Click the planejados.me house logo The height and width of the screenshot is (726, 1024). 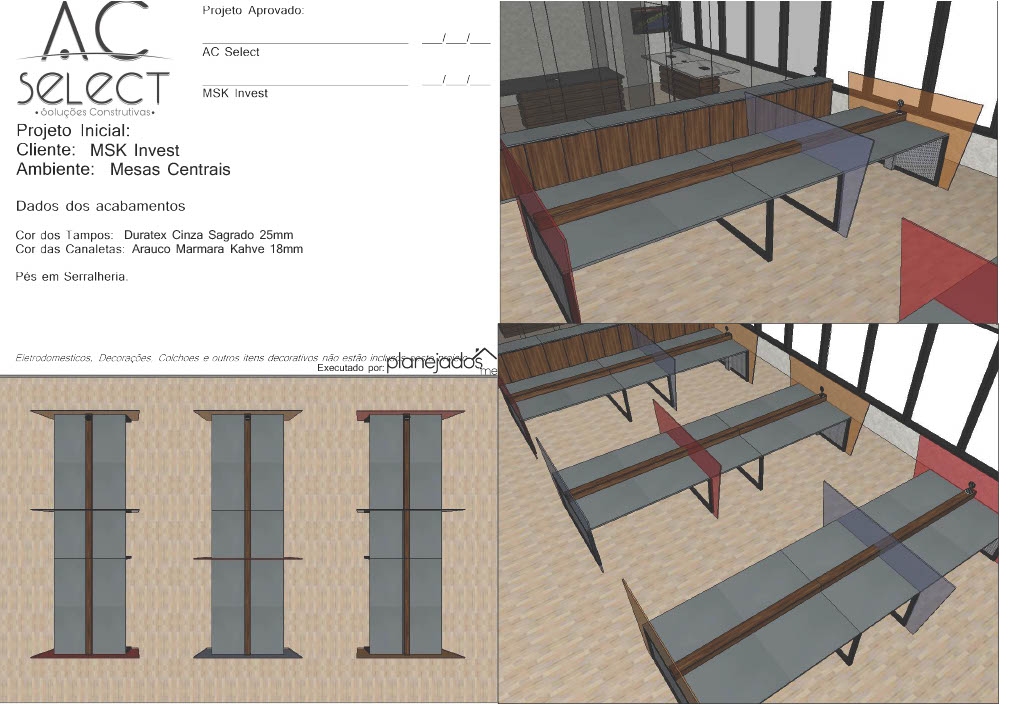coord(442,362)
